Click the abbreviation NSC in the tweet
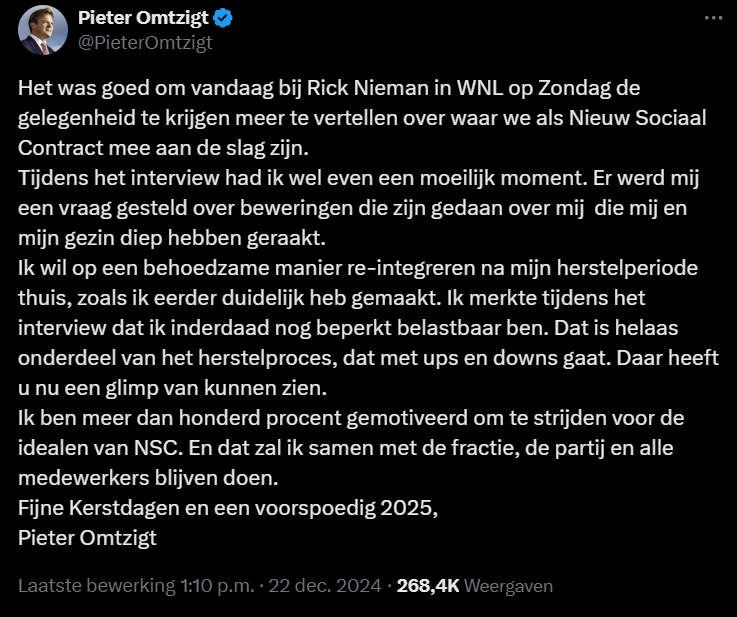Viewport: 737px width, 617px height. [x=157, y=448]
